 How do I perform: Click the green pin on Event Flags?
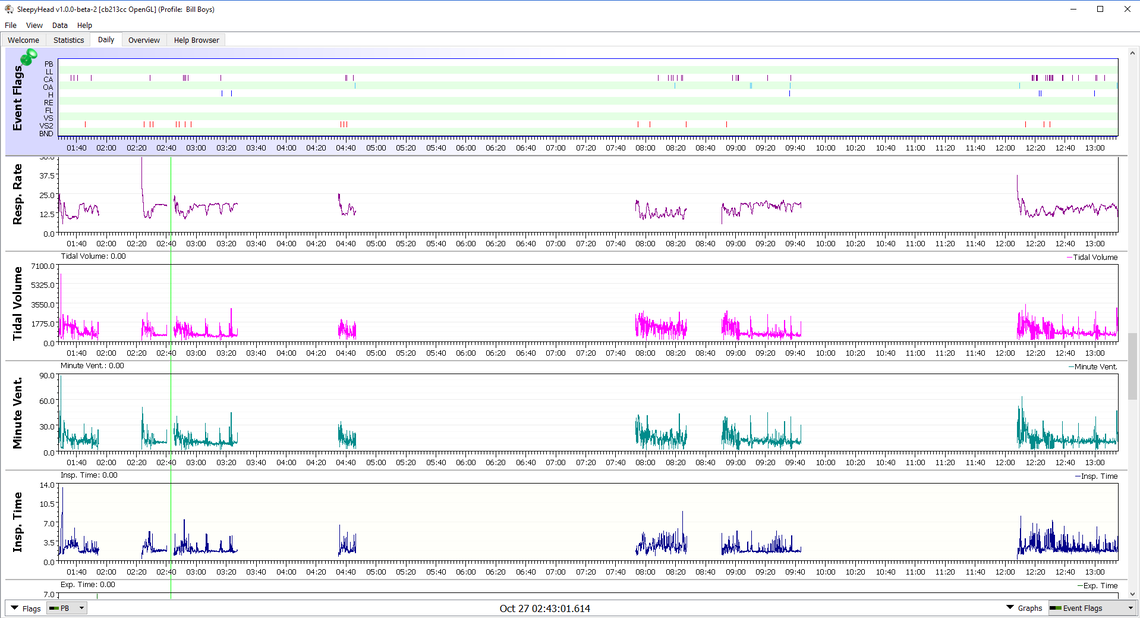[x=28, y=57]
